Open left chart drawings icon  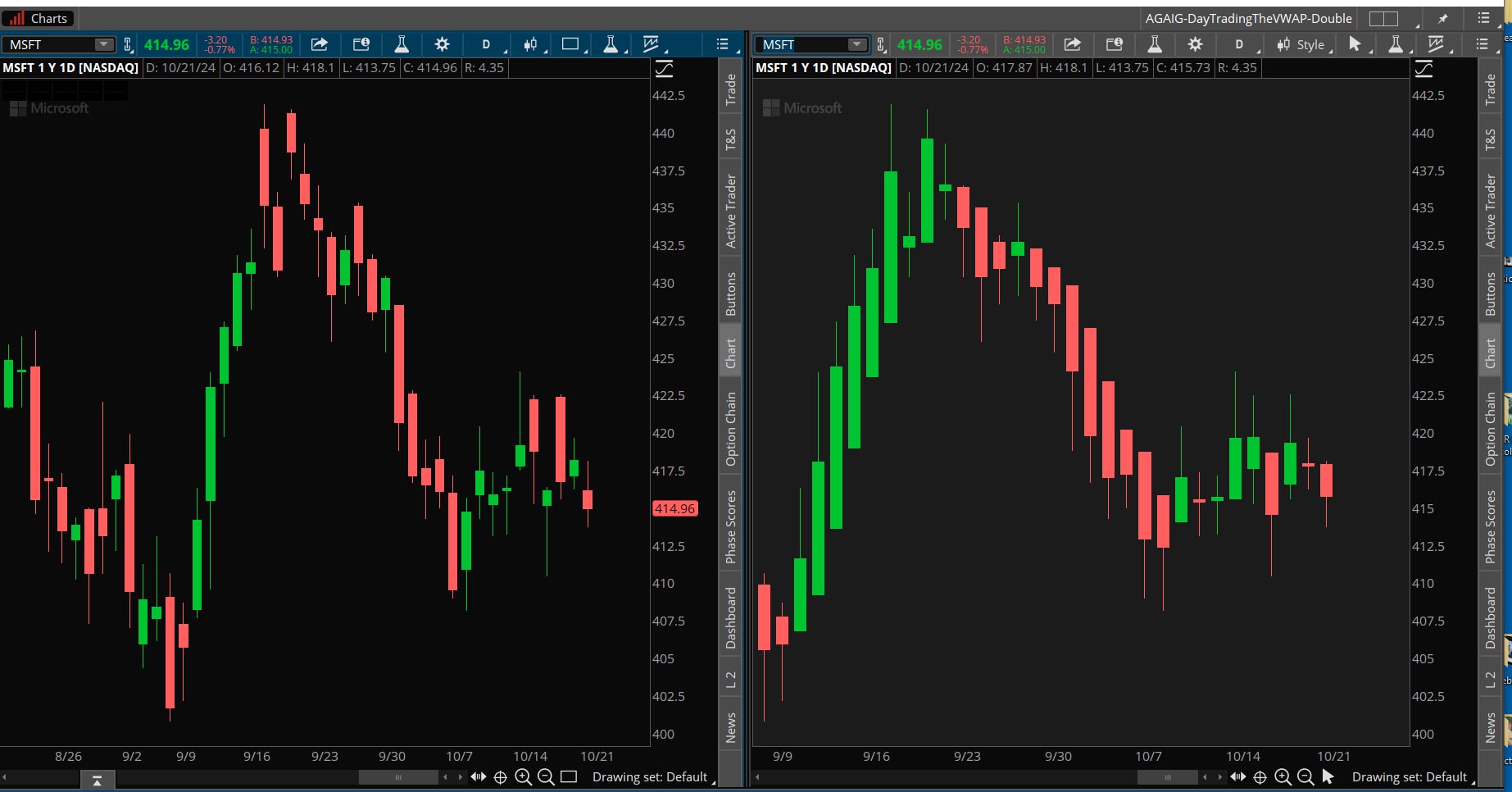[x=652, y=44]
